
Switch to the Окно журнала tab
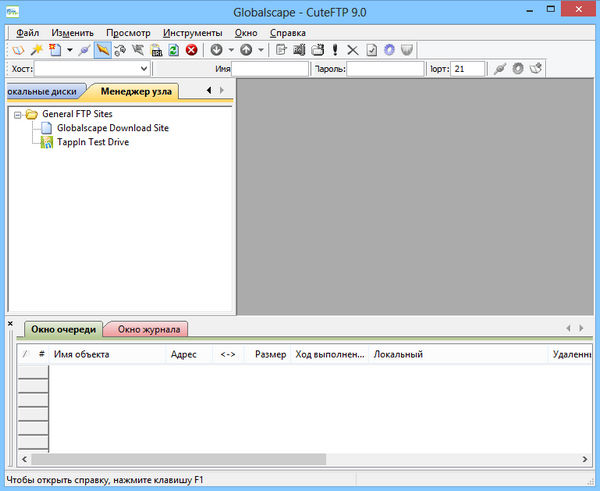(x=148, y=329)
